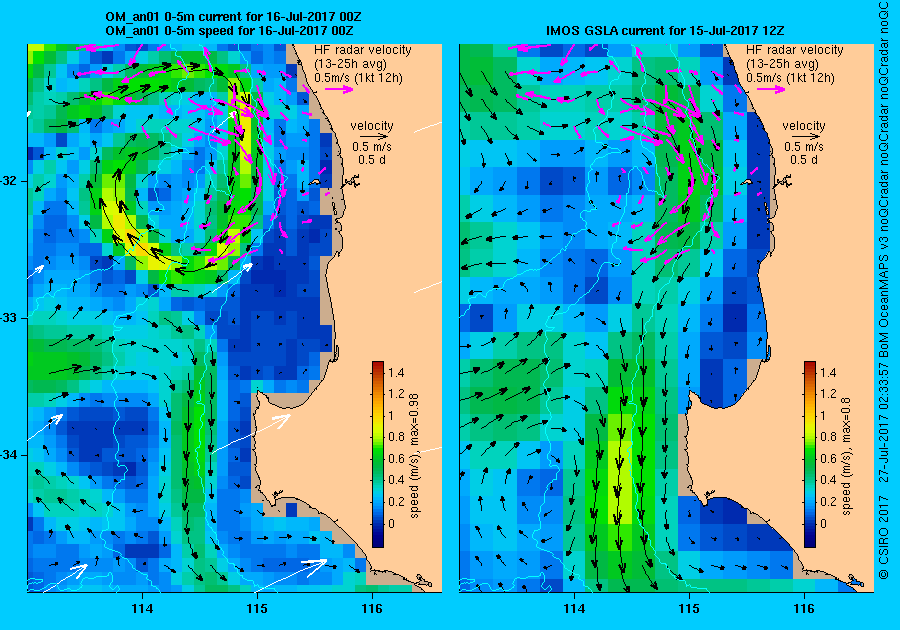900x630 pixels.
Task: Click the black velocity legend arrow in left map
Action: point(373,137)
